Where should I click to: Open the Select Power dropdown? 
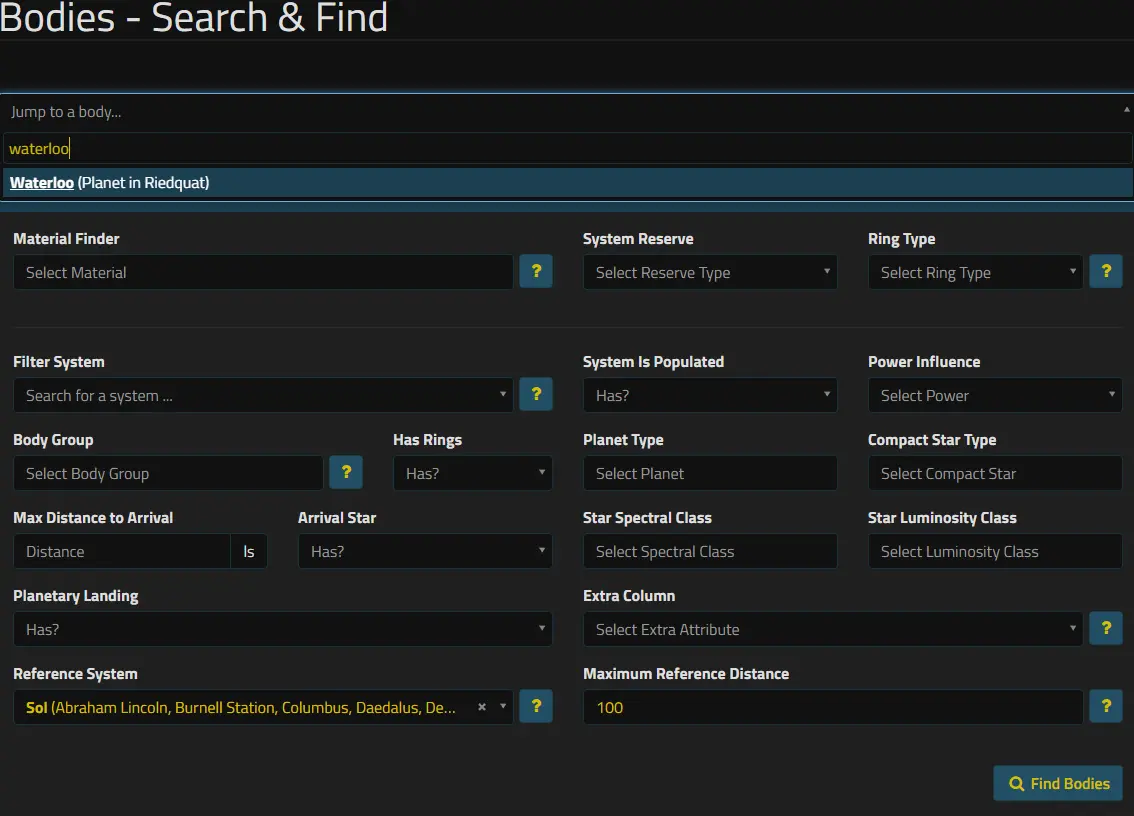click(x=995, y=395)
